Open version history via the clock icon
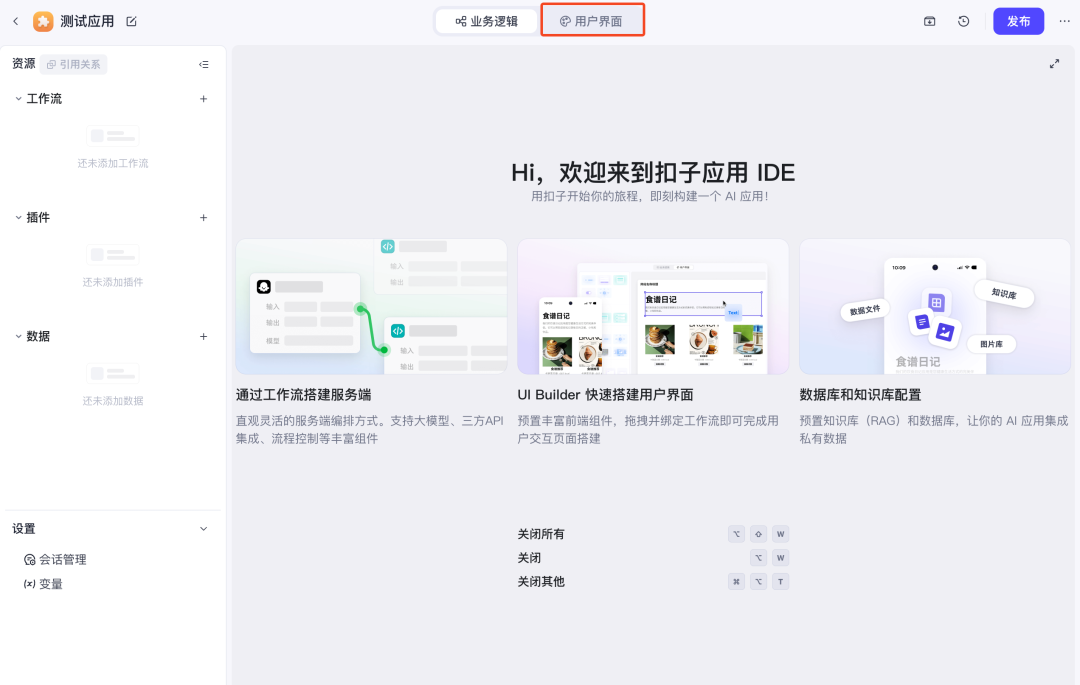1080x685 pixels. point(962,20)
